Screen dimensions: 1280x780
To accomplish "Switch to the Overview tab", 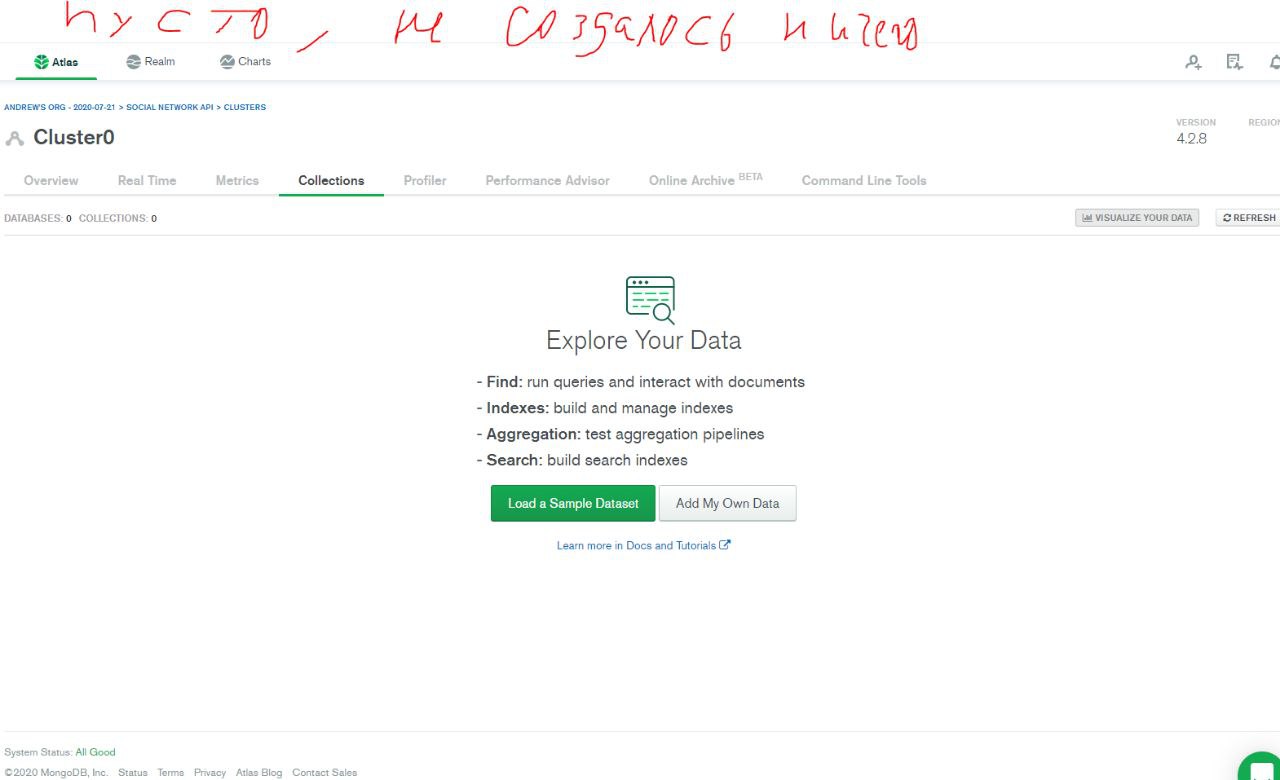I will [51, 180].
